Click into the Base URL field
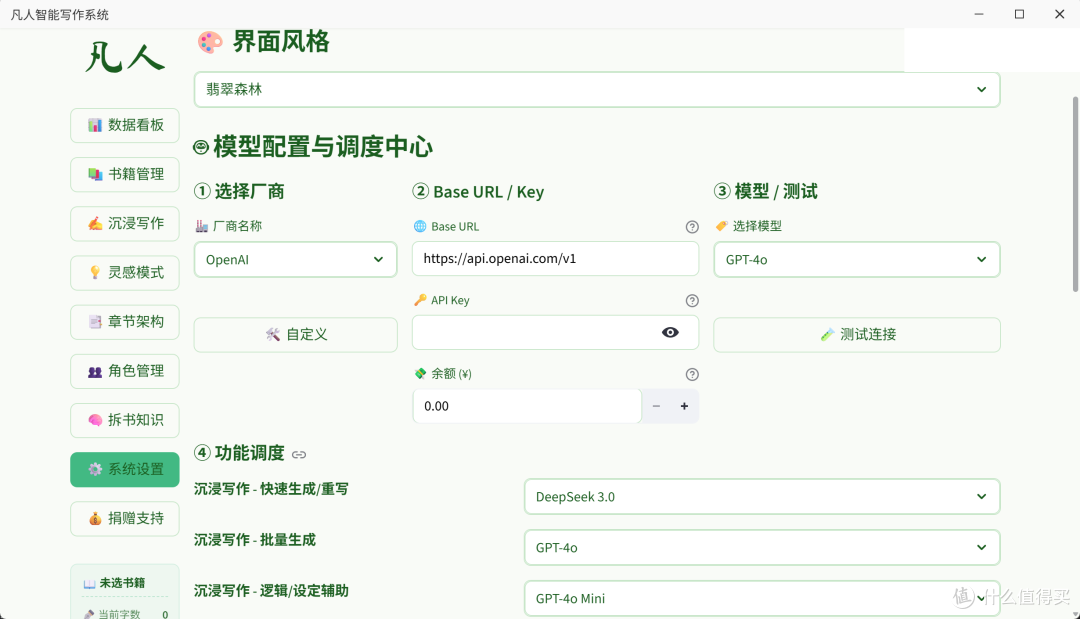Viewport: 1080px width, 619px height. 555,259
